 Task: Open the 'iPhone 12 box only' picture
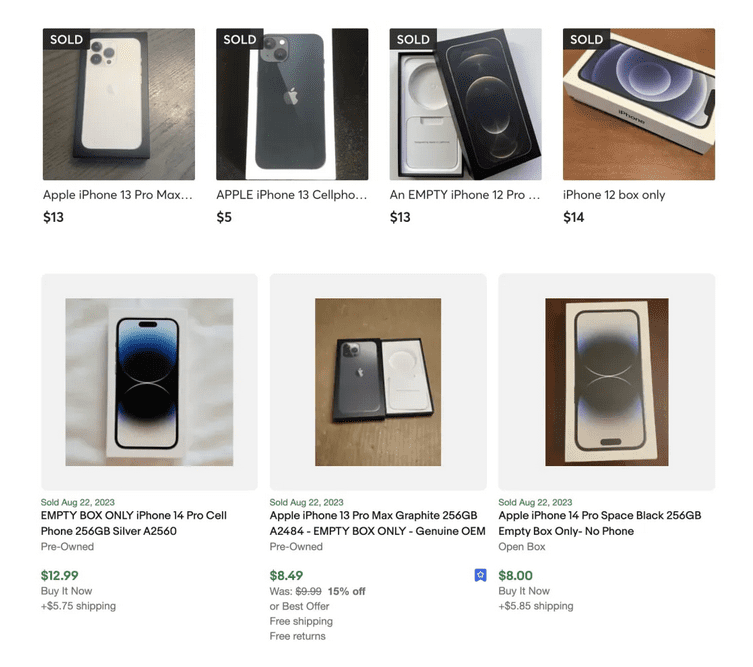click(x=638, y=104)
